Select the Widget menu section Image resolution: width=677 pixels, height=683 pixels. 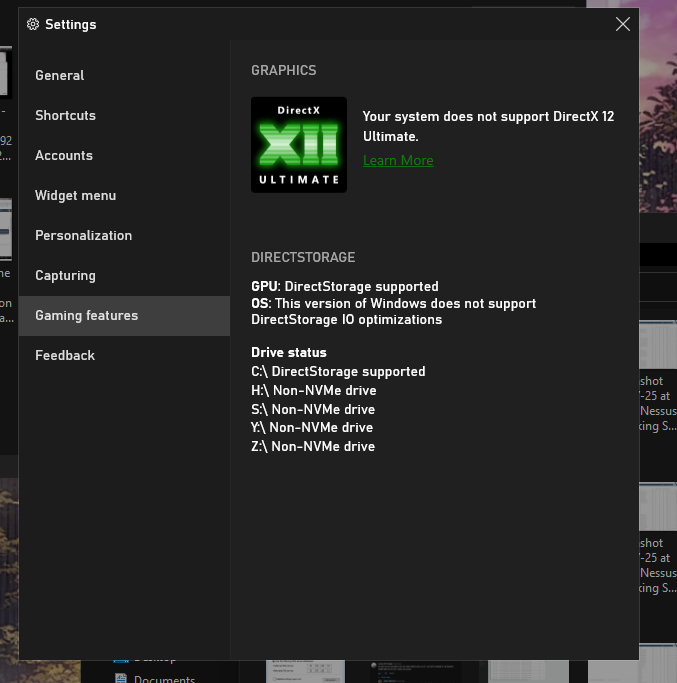(124, 196)
